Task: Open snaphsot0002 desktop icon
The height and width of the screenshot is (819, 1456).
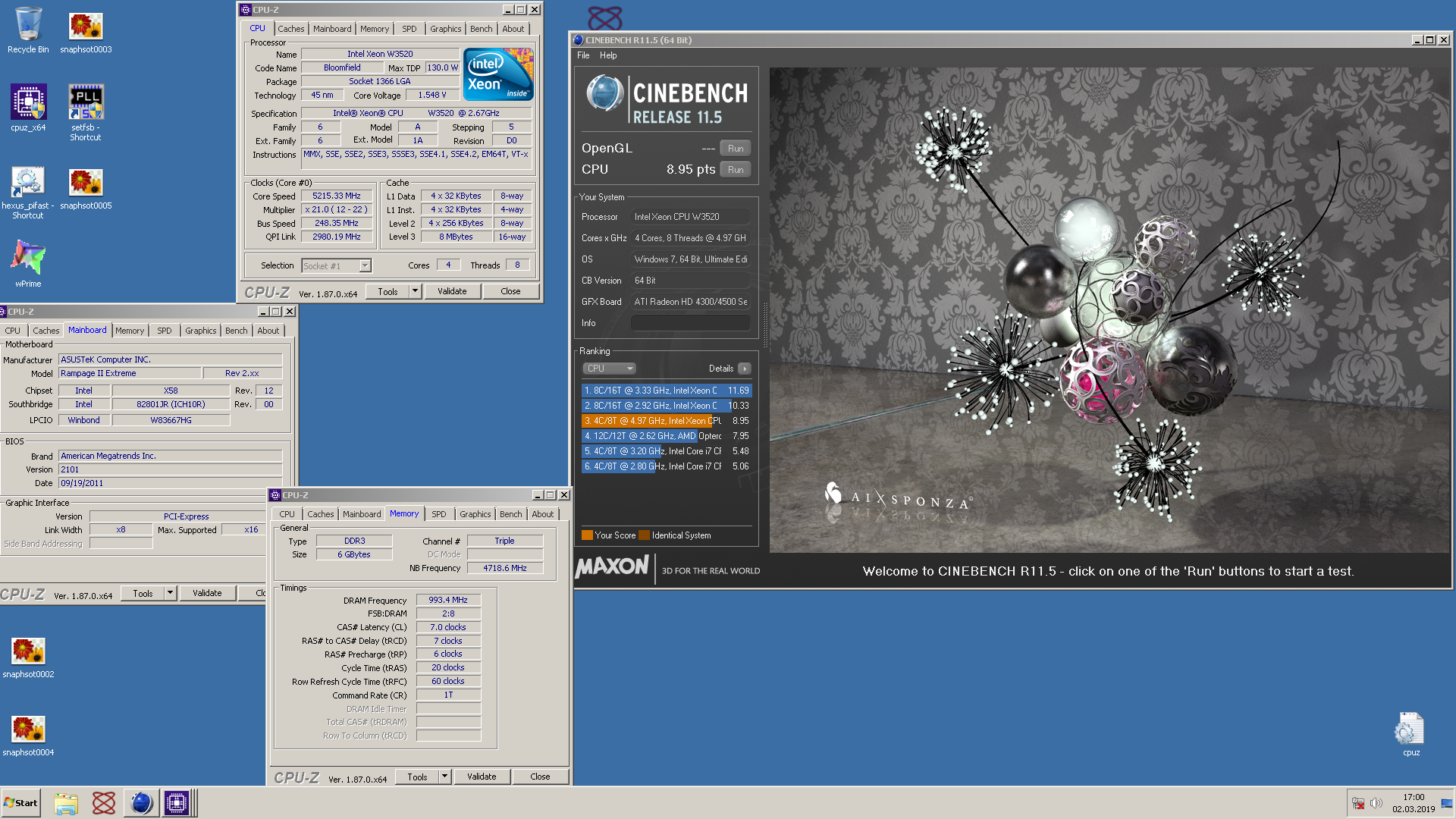Action: point(28,657)
